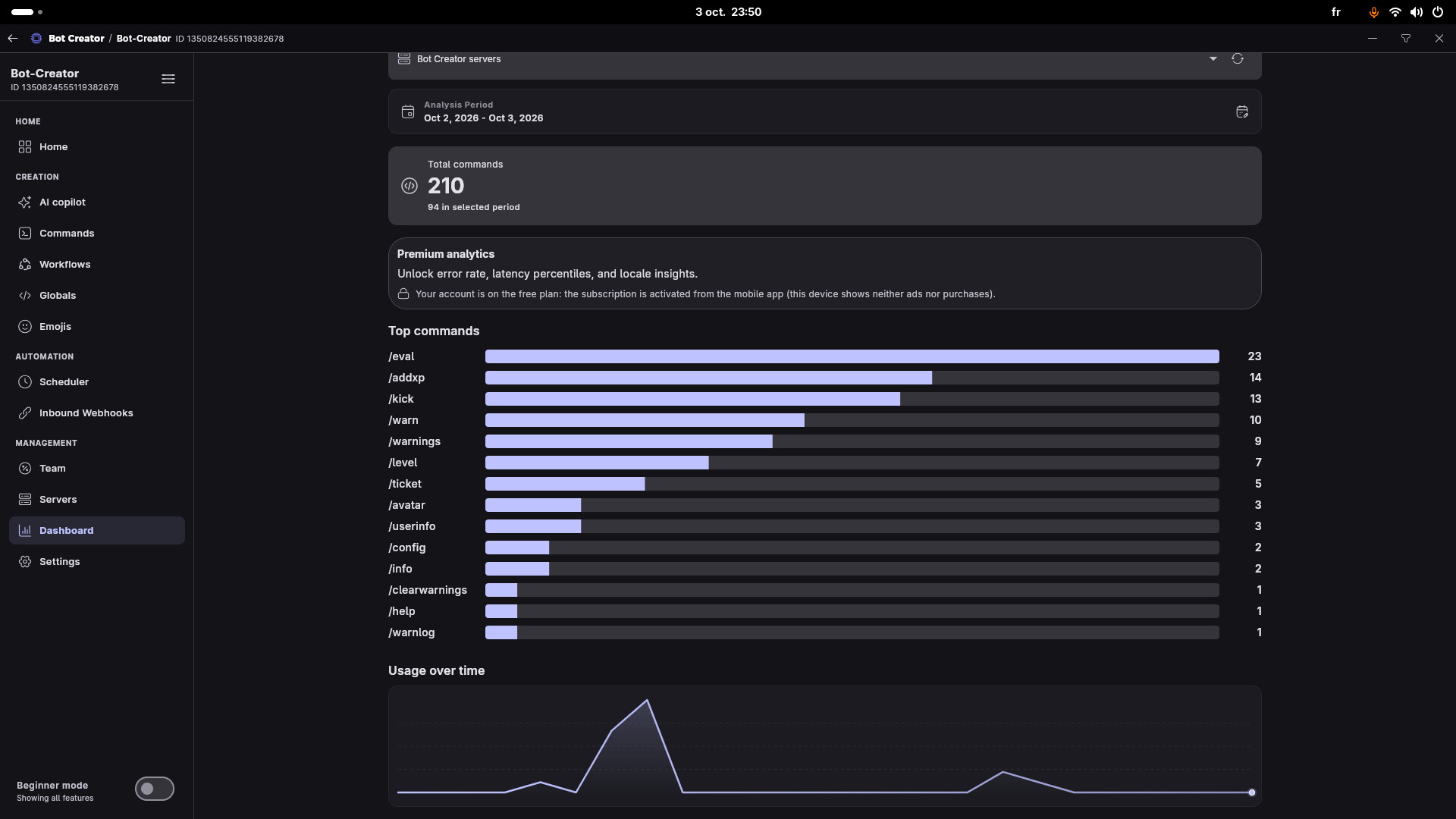Click the Globals code icon

click(25, 296)
